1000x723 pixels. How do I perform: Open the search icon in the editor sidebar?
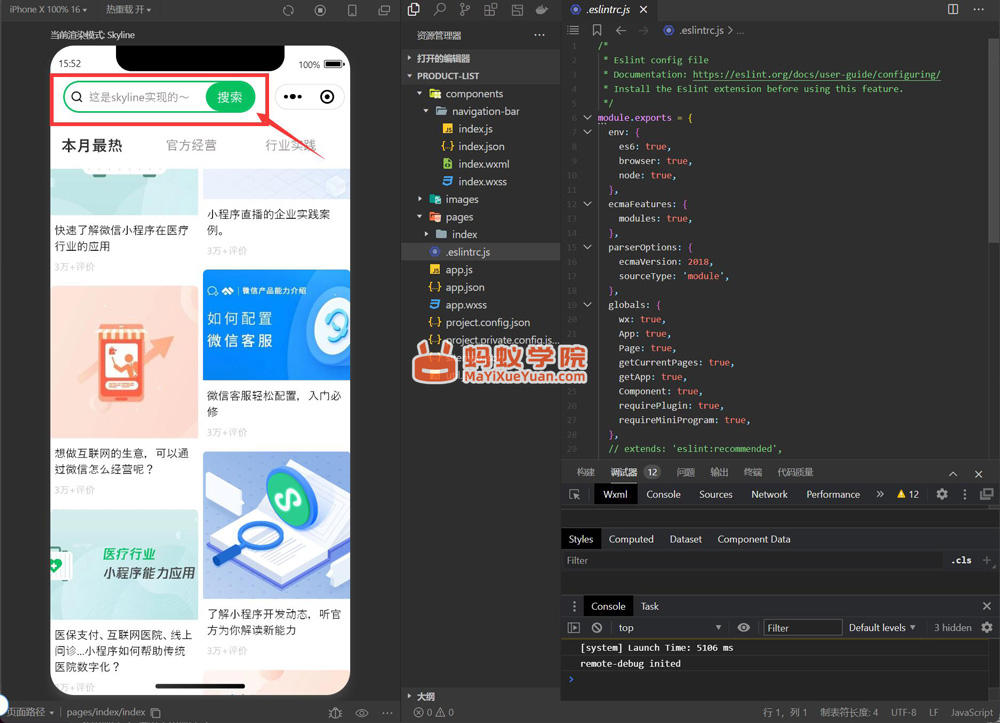(x=439, y=10)
